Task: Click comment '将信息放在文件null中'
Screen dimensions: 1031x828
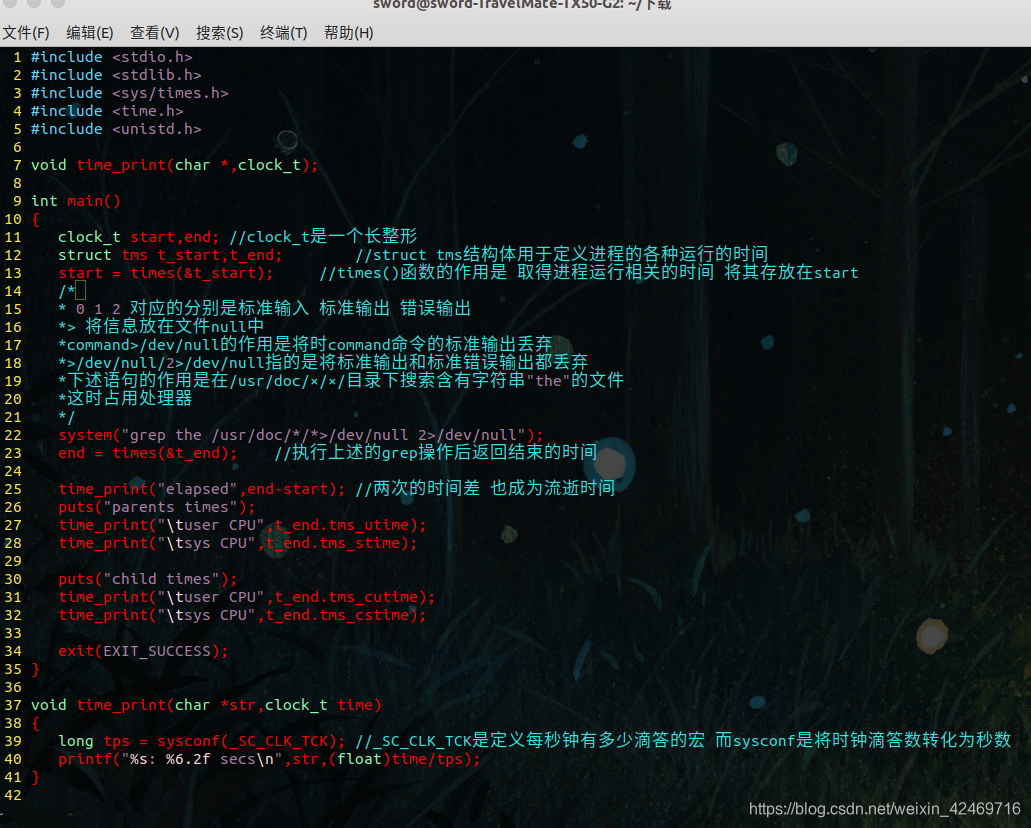Action: (x=161, y=327)
